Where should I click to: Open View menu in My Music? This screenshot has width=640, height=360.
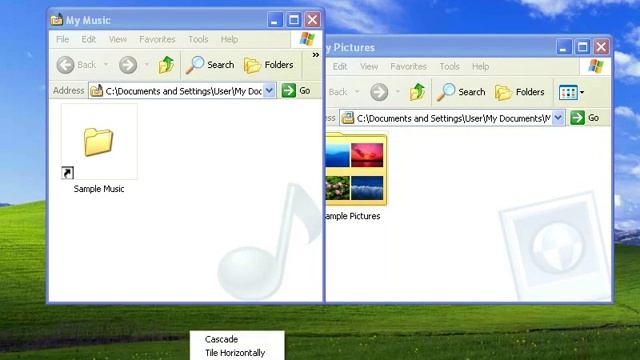tap(118, 39)
